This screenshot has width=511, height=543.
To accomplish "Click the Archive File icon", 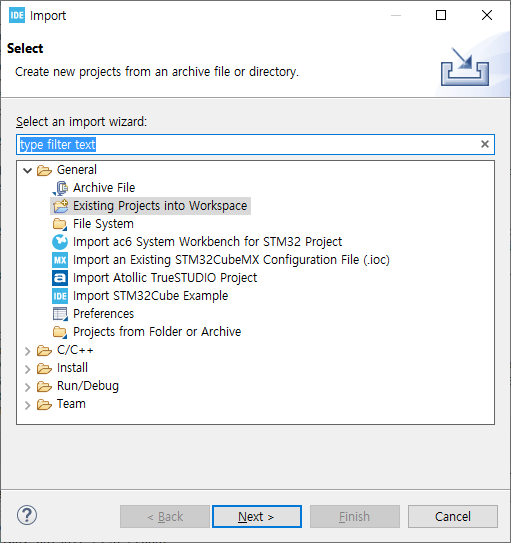I will coord(60,188).
